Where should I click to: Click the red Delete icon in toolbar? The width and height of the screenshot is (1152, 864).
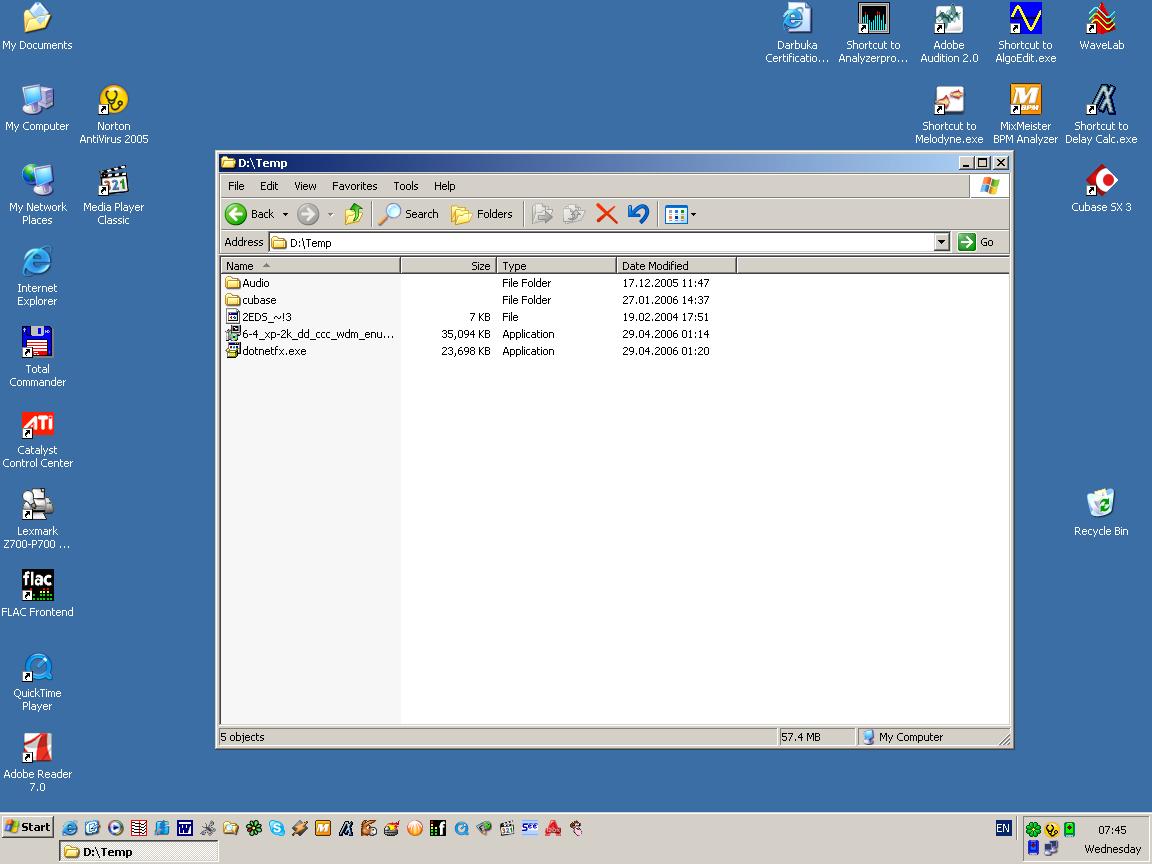(606, 214)
